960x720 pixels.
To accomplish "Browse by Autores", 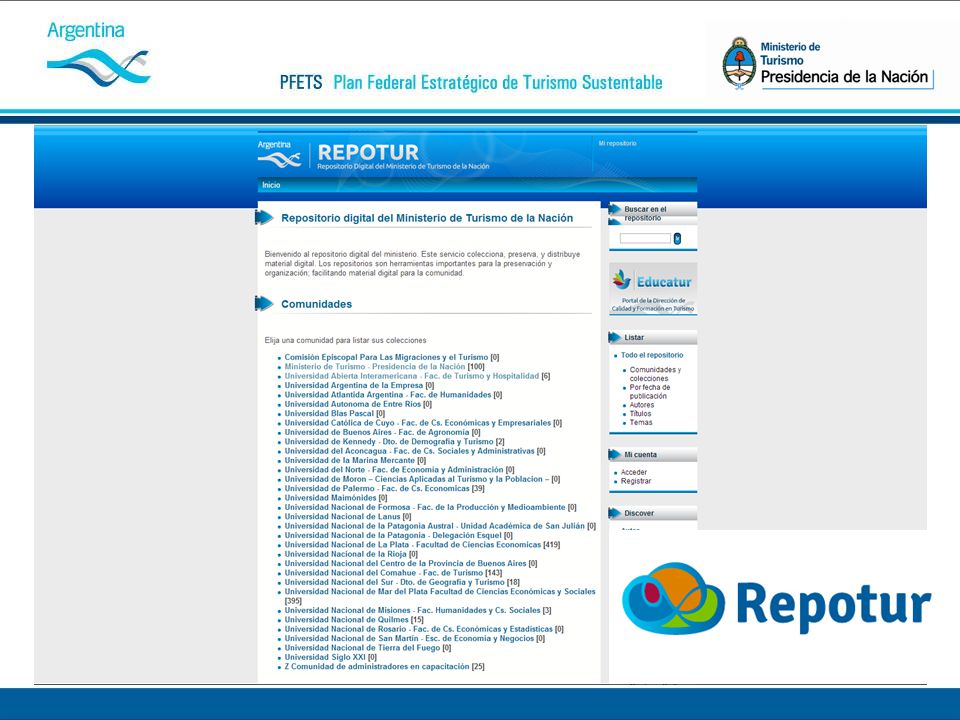I will click(x=642, y=405).
